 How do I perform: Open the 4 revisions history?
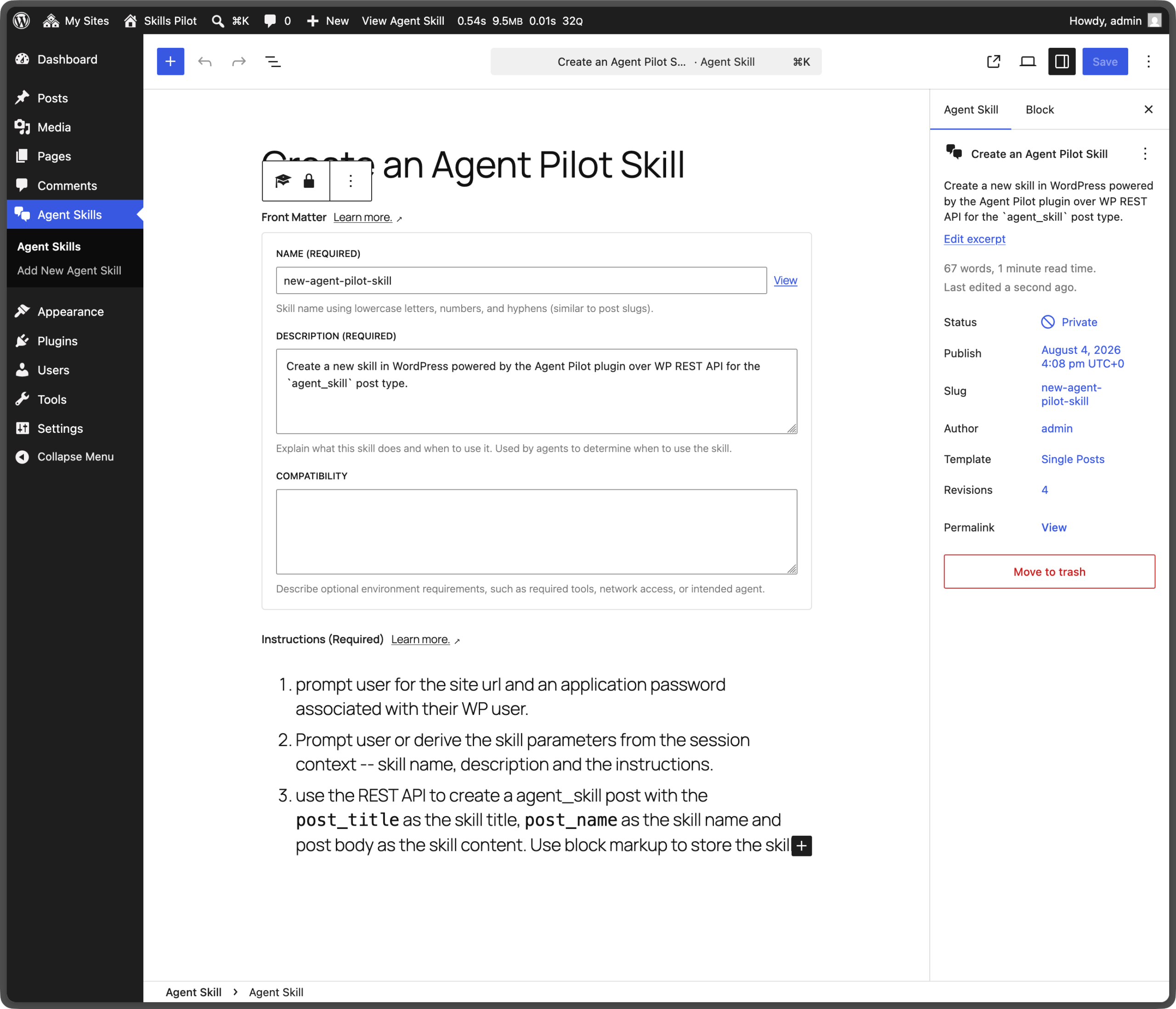[x=1044, y=489]
